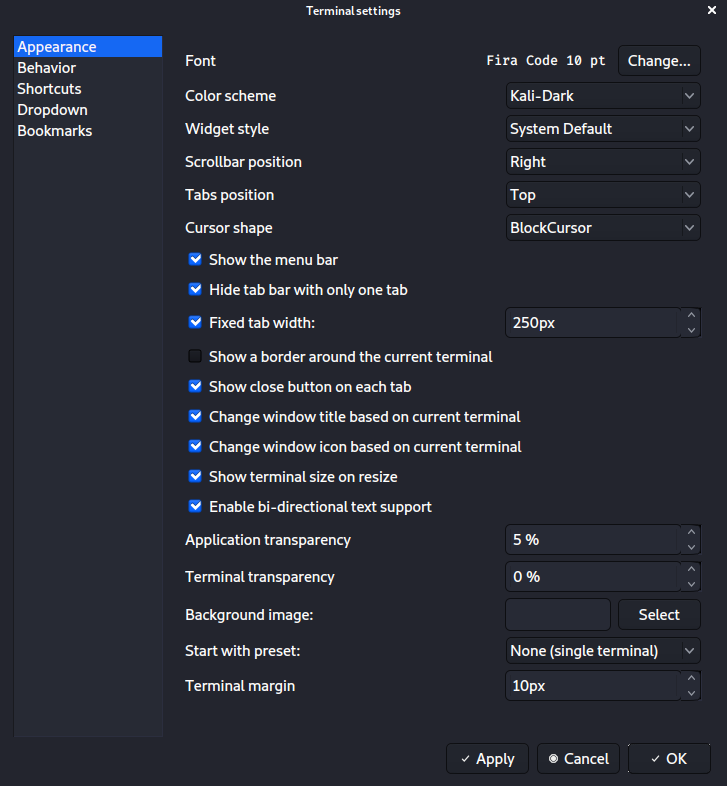Select the Dropdown settings page
Screen dimensions: 727x786
pyautogui.click(x=52, y=110)
